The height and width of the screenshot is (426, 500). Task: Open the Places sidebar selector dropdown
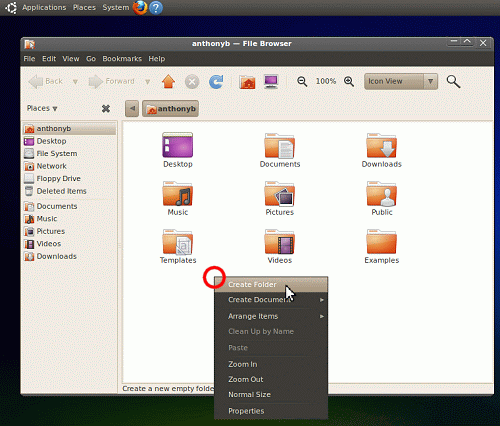(42, 108)
